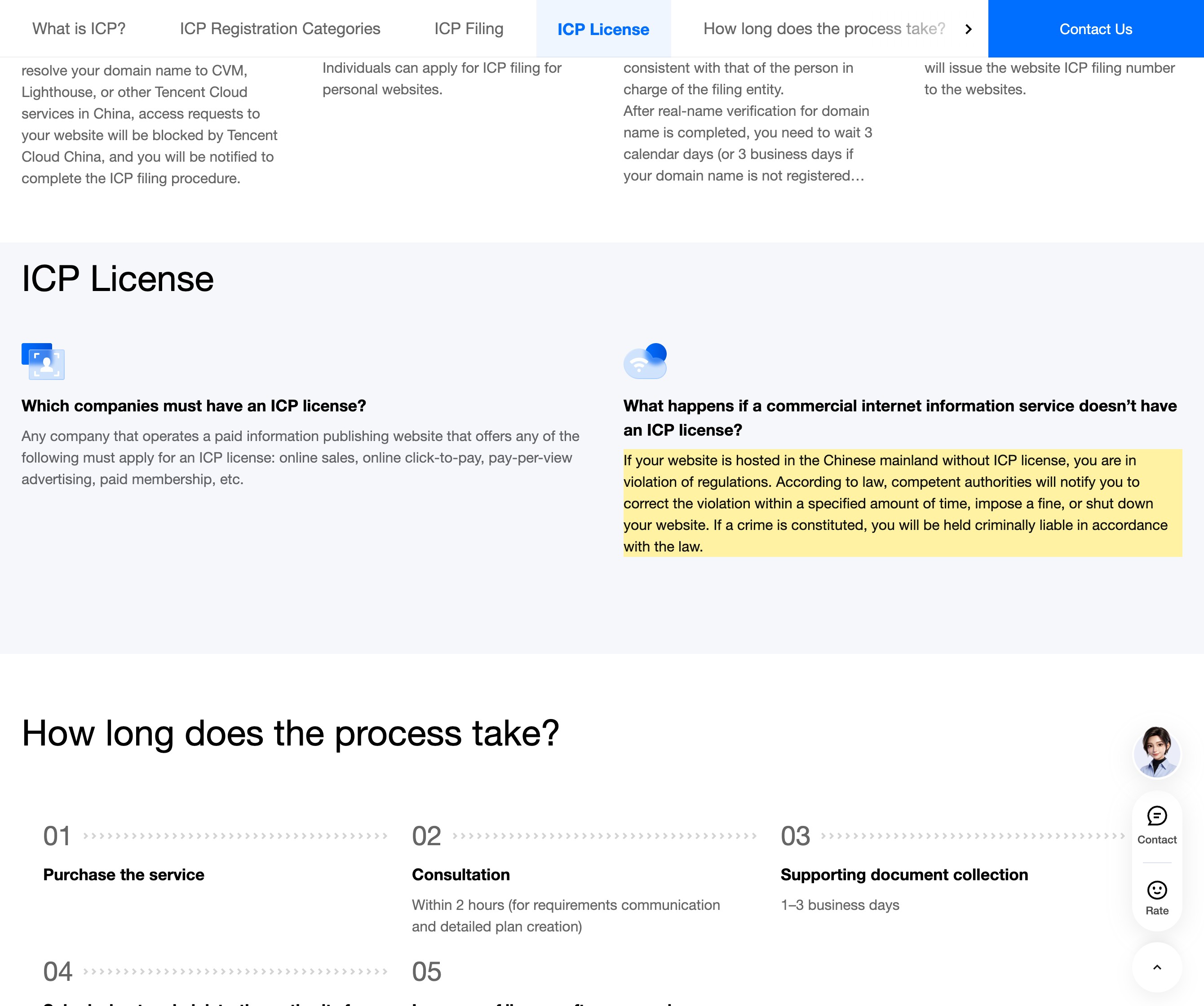The image size is (1204, 1006).
Task: Click the cloud wifi icon
Action: (x=645, y=361)
